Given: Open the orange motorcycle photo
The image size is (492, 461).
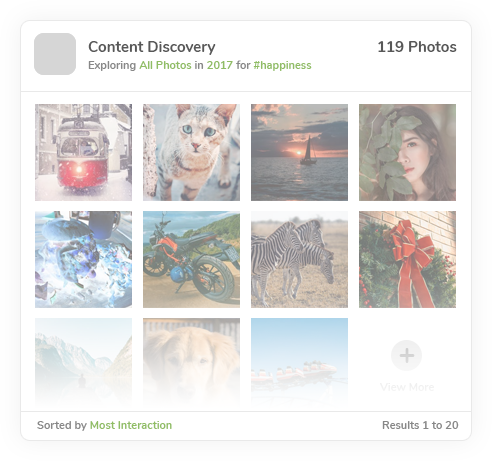Looking at the screenshot, I should tap(191, 259).
